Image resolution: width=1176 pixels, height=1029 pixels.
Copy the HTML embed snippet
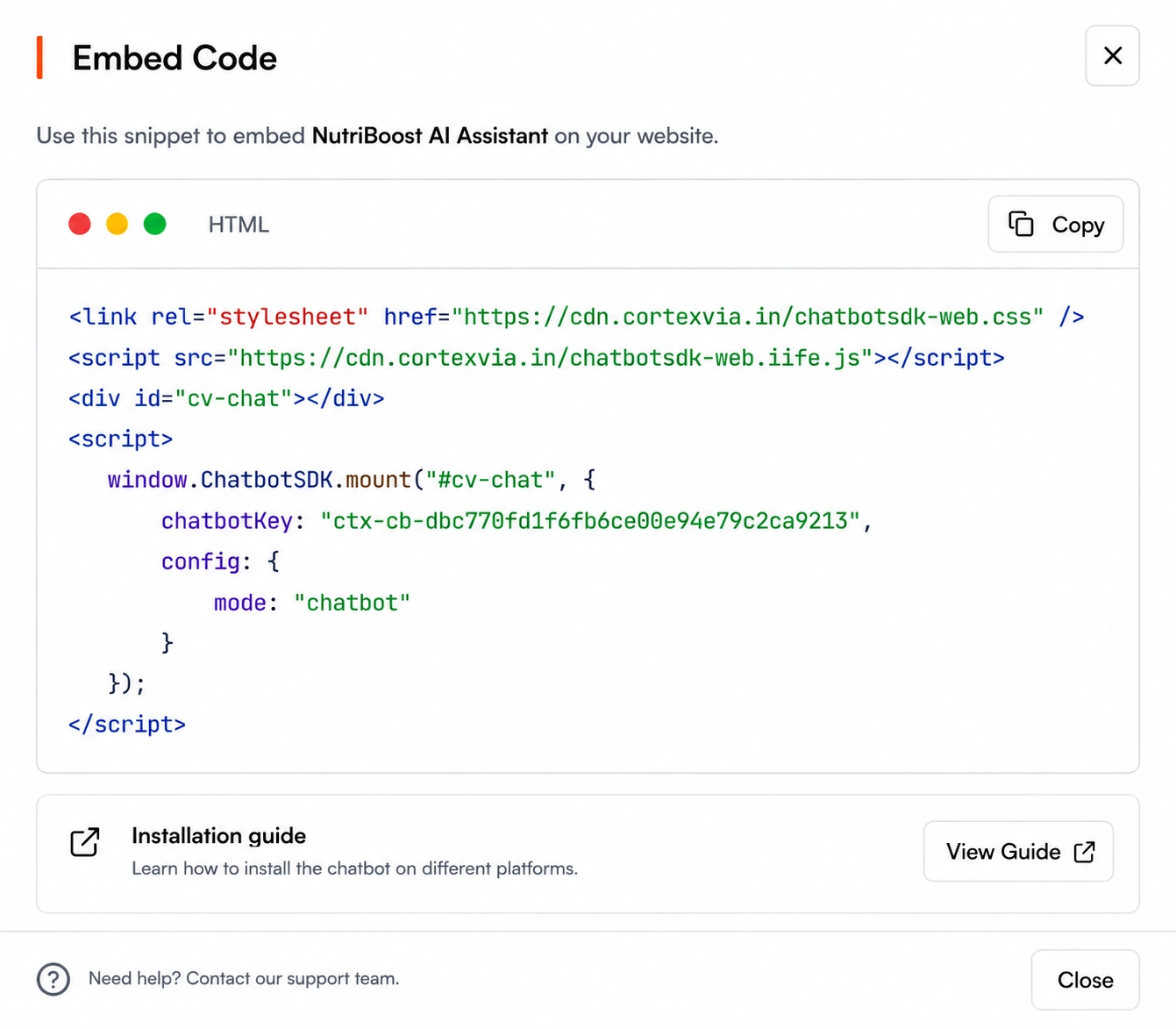(x=1055, y=225)
